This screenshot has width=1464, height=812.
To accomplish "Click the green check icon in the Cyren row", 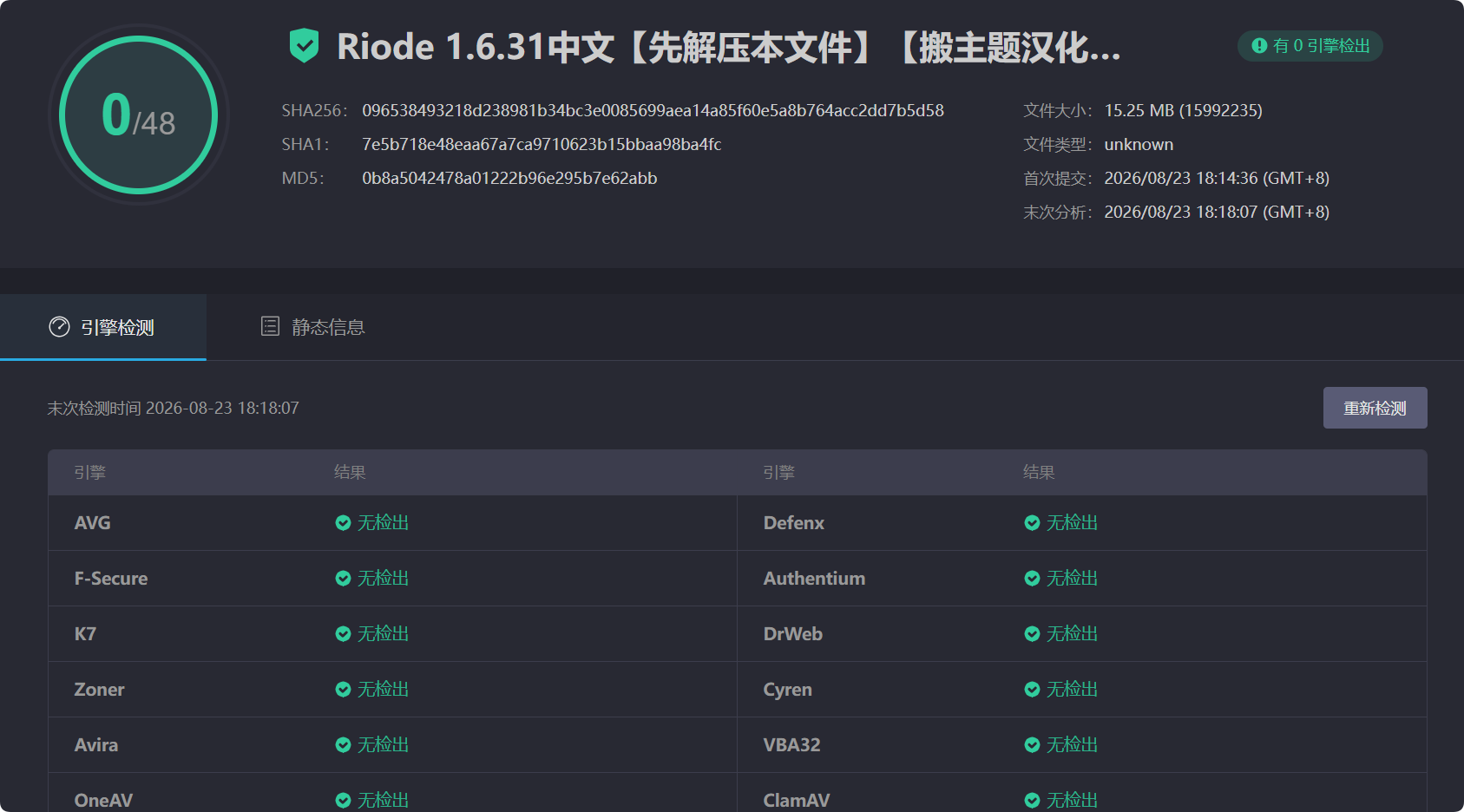I will (x=1032, y=689).
